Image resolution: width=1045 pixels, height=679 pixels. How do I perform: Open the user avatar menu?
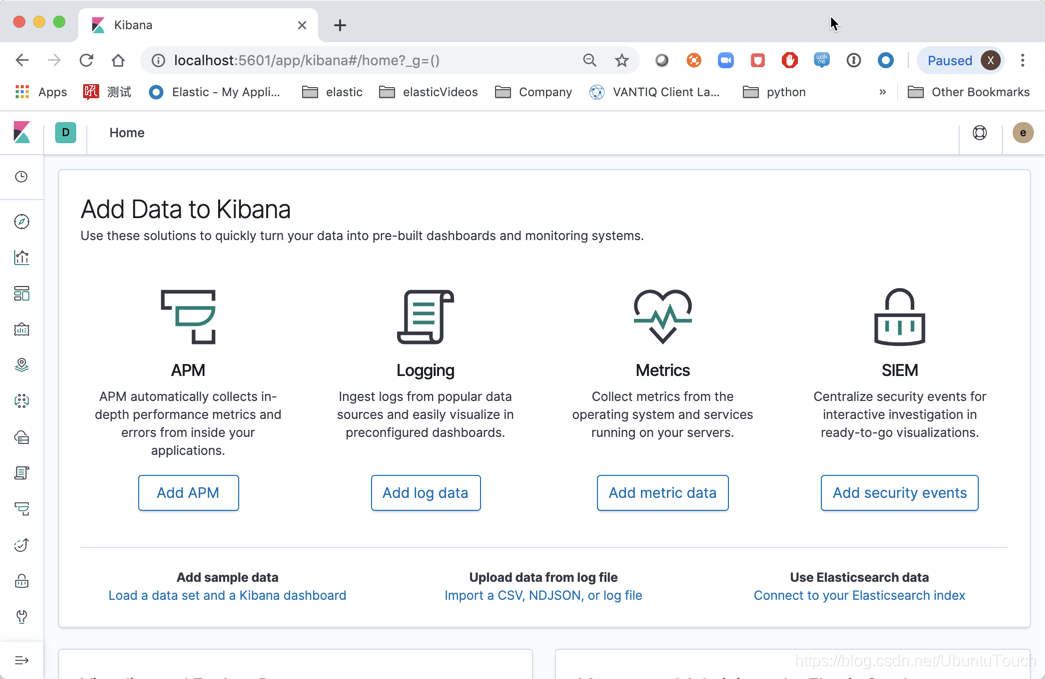coord(1023,133)
